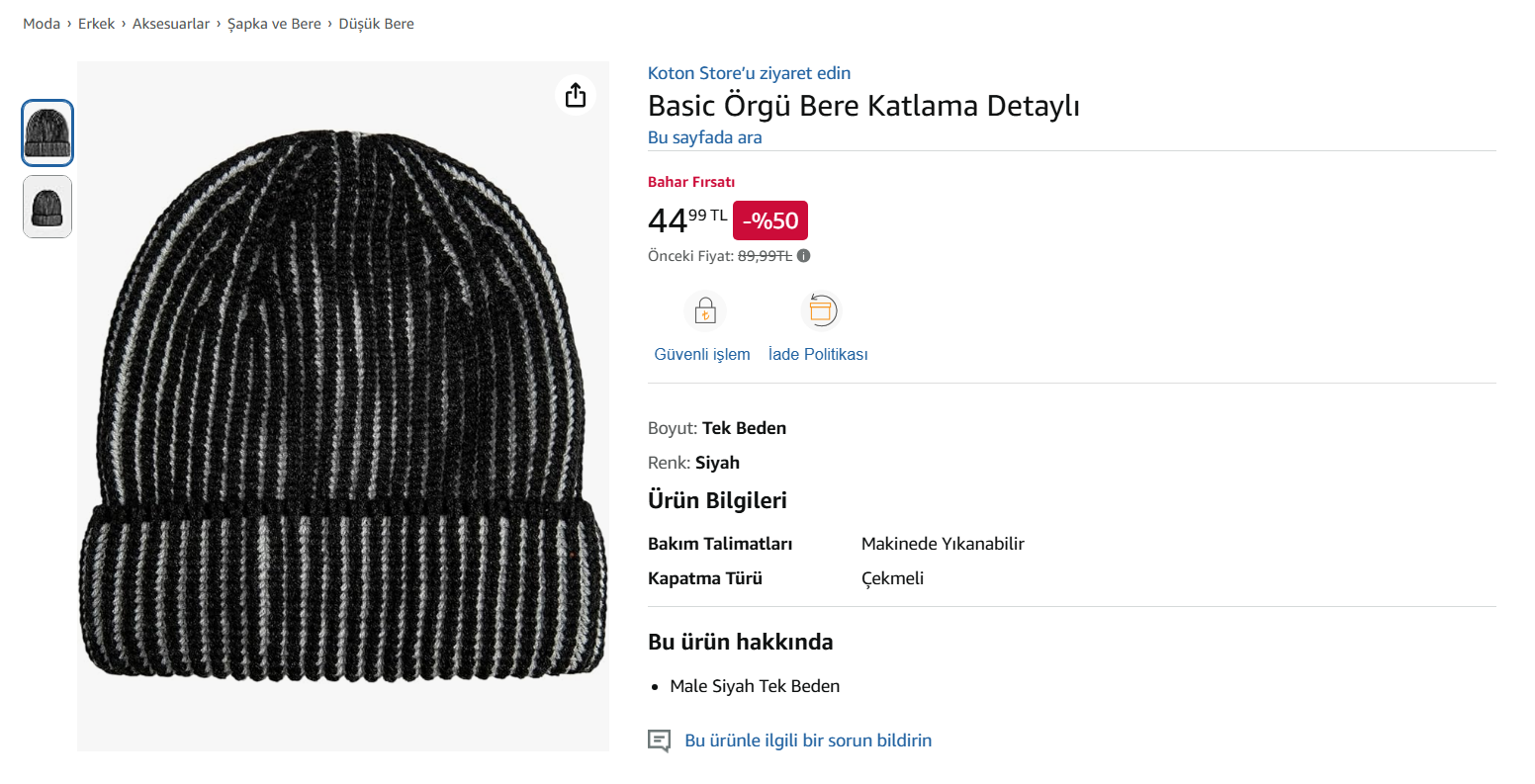Open Şapka ve Bere breadcrumb category
The image size is (1535, 784).
click(274, 24)
